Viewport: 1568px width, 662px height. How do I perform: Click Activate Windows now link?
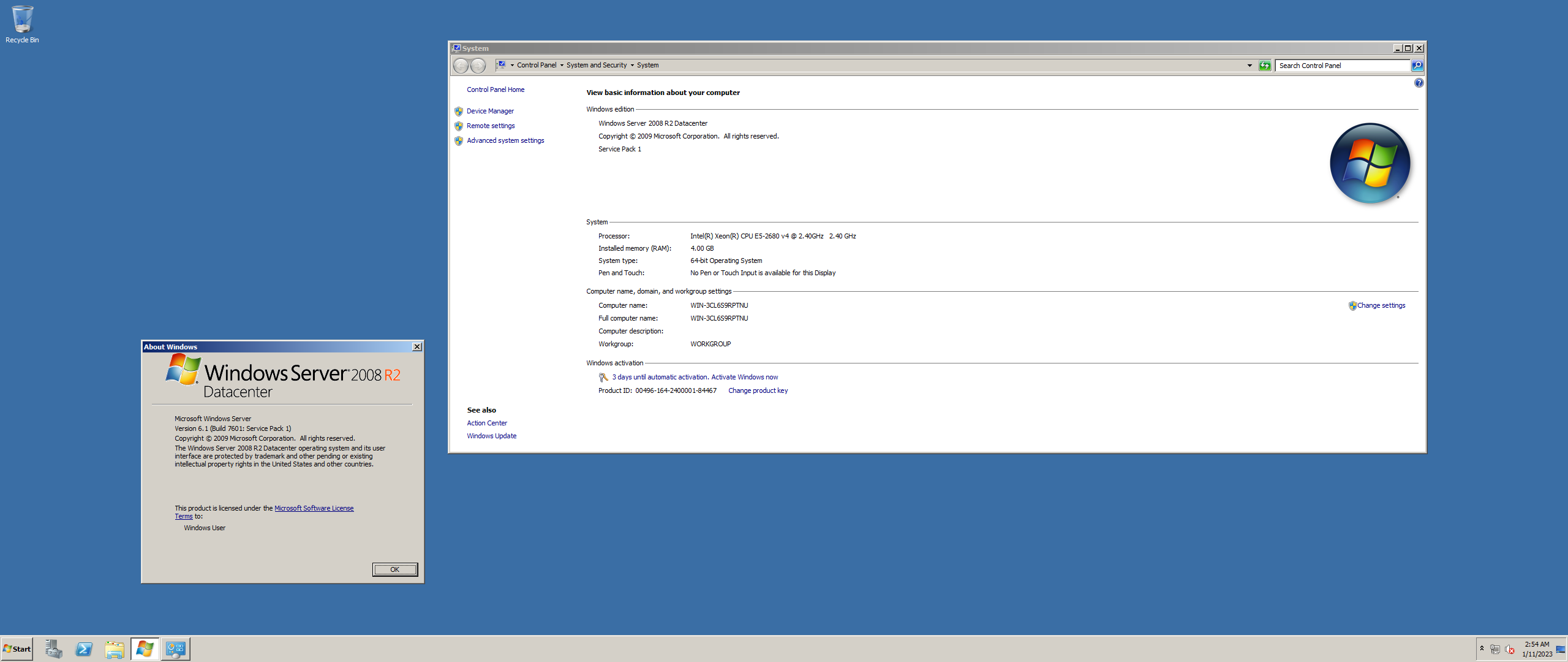[744, 377]
